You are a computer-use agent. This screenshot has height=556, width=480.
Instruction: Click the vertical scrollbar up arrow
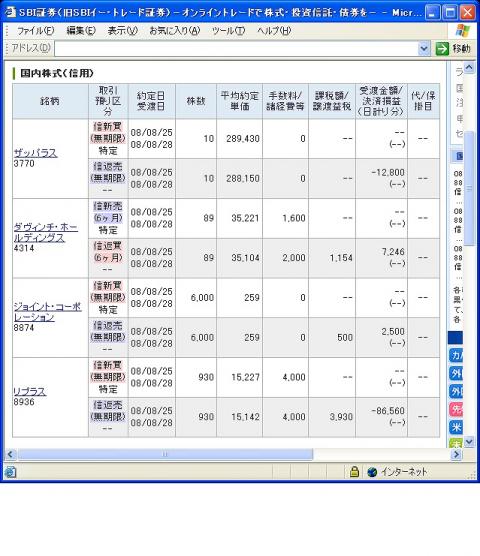click(x=469, y=67)
